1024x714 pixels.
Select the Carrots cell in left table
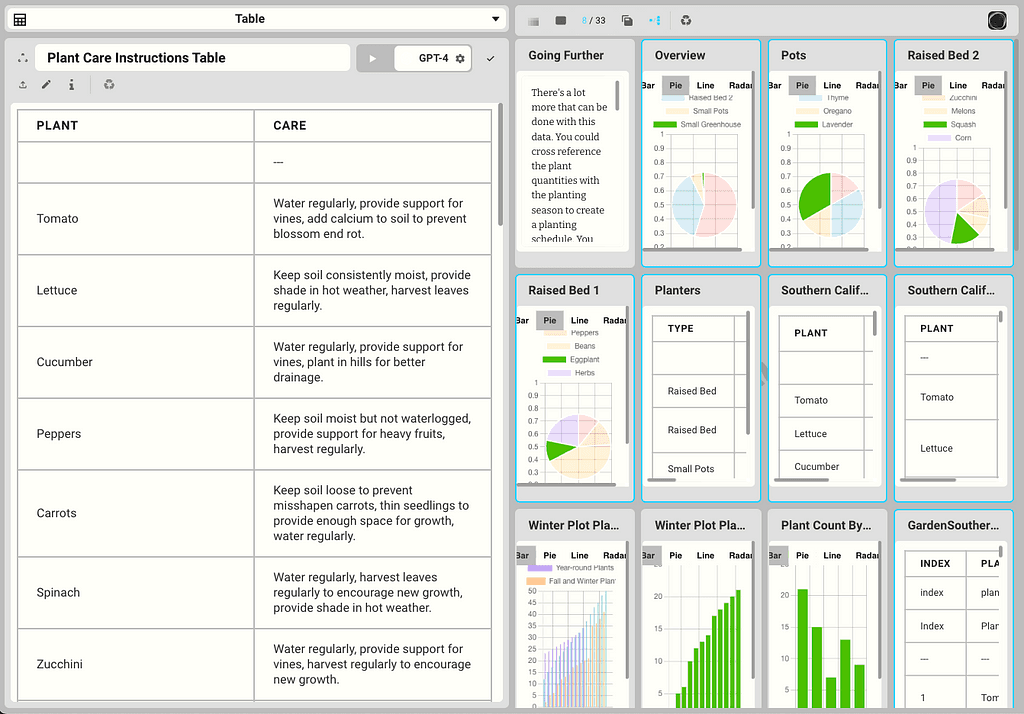pyautogui.click(x=136, y=513)
